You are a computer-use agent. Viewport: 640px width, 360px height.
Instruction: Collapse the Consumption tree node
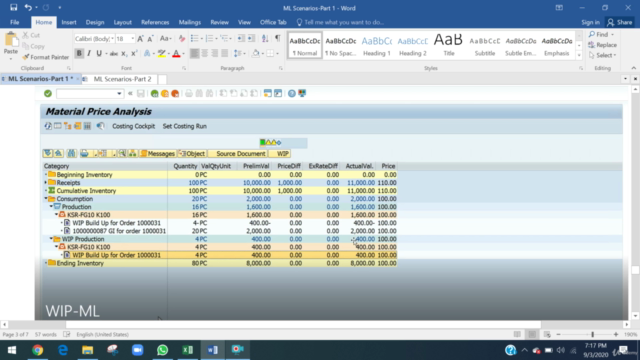pyautogui.click(x=46, y=199)
